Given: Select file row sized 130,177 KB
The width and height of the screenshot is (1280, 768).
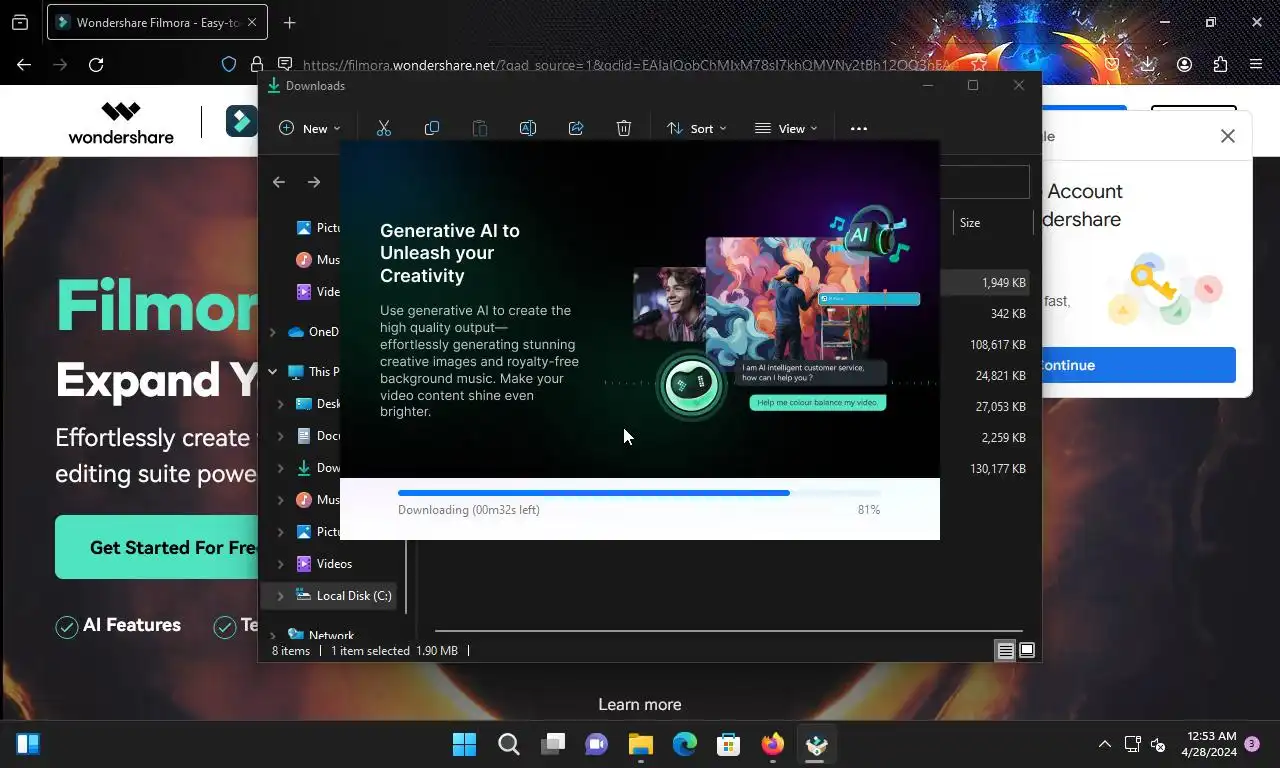Looking at the screenshot, I should click(x=984, y=469).
